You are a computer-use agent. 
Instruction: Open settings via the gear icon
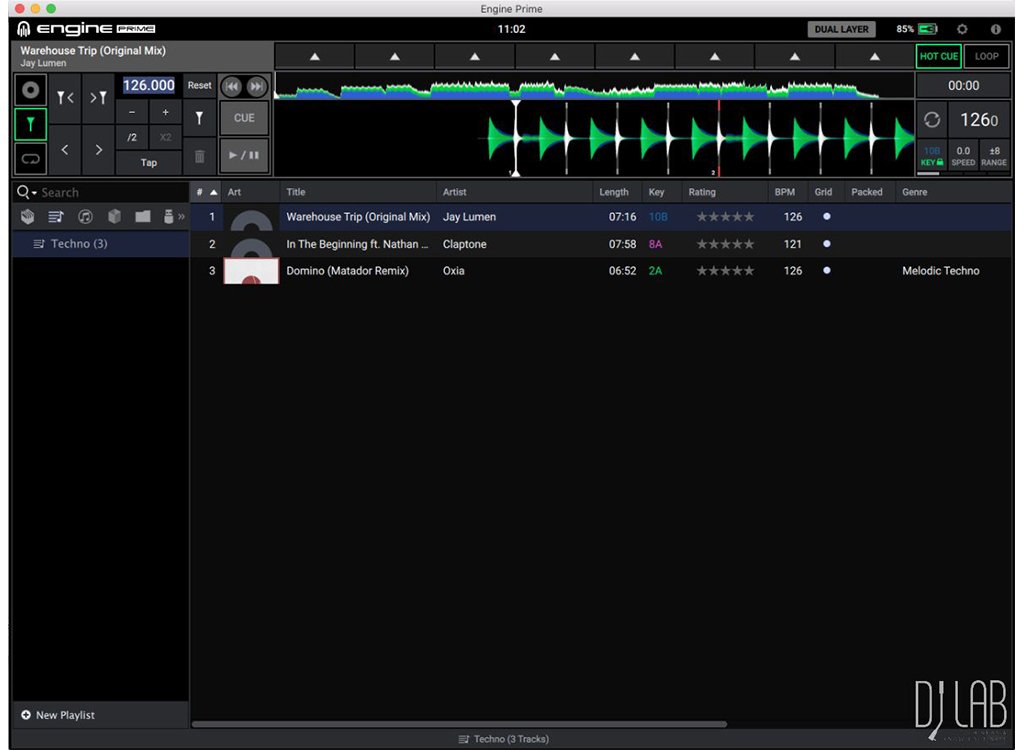962,29
